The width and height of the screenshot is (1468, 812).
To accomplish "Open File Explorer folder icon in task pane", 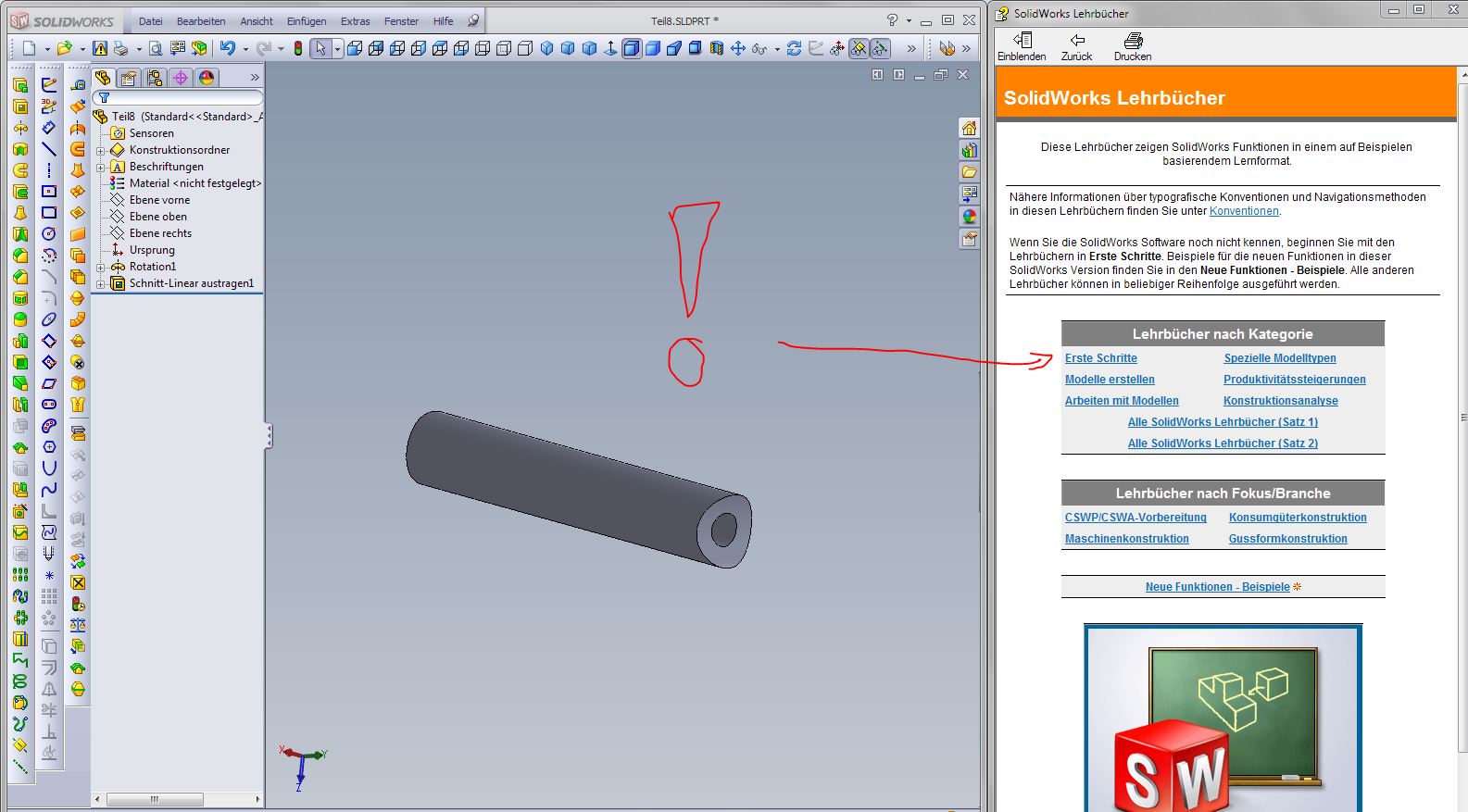I will pyautogui.click(x=969, y=172).
